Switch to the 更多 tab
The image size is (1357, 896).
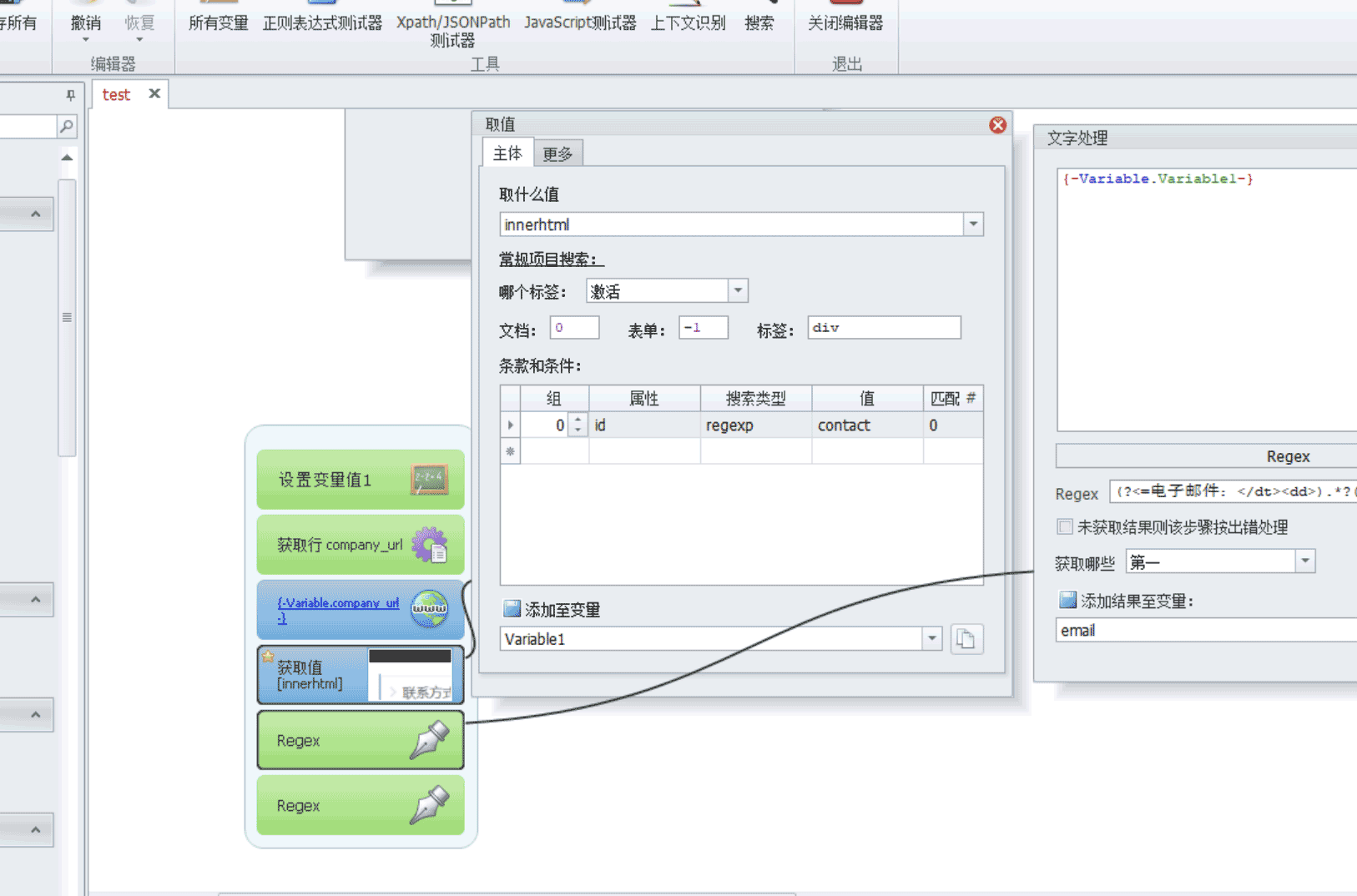[x=557, y=154]
